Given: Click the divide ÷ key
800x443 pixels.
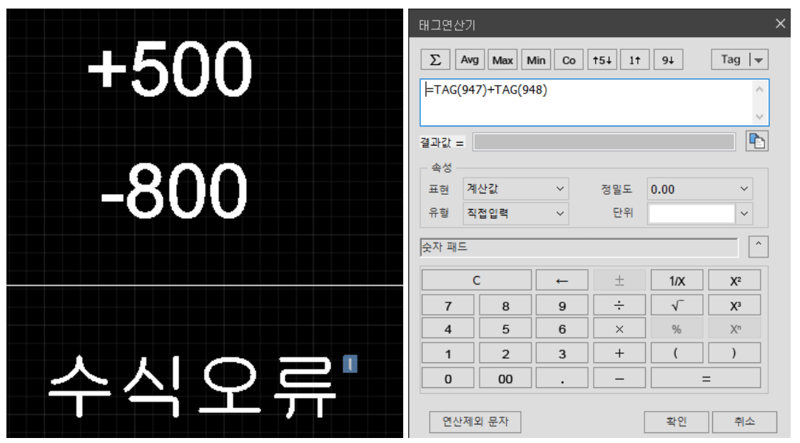Looking at the screenshot, I should [x=619, y=305].
